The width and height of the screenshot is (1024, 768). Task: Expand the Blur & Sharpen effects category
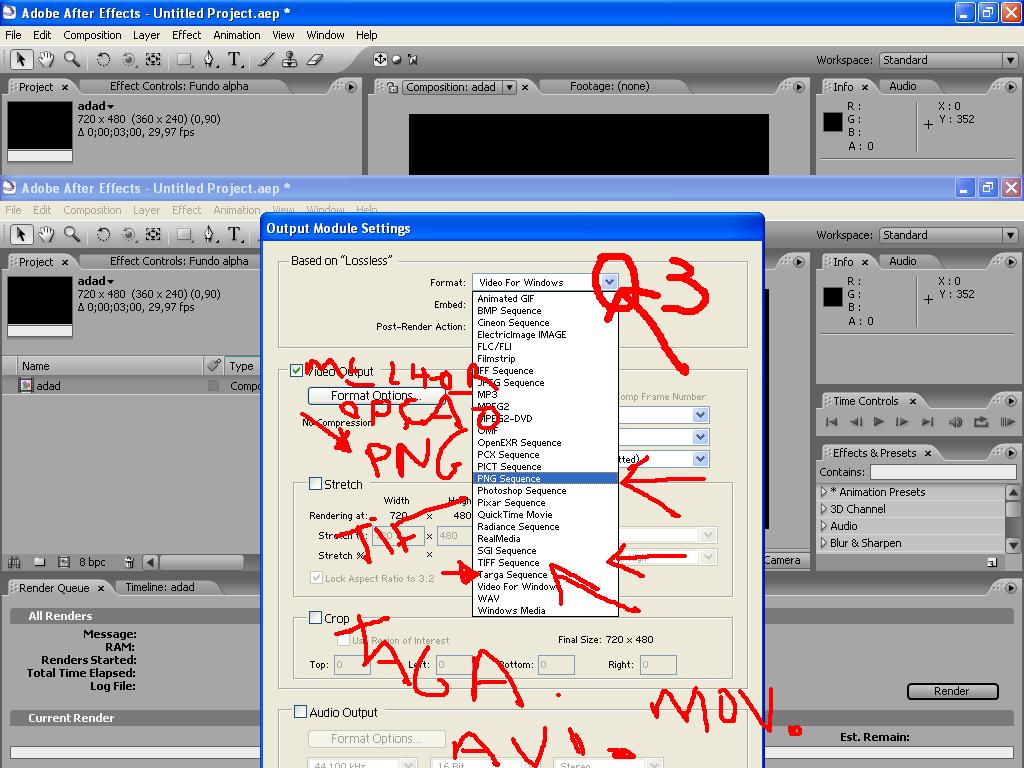pos(824,543)
